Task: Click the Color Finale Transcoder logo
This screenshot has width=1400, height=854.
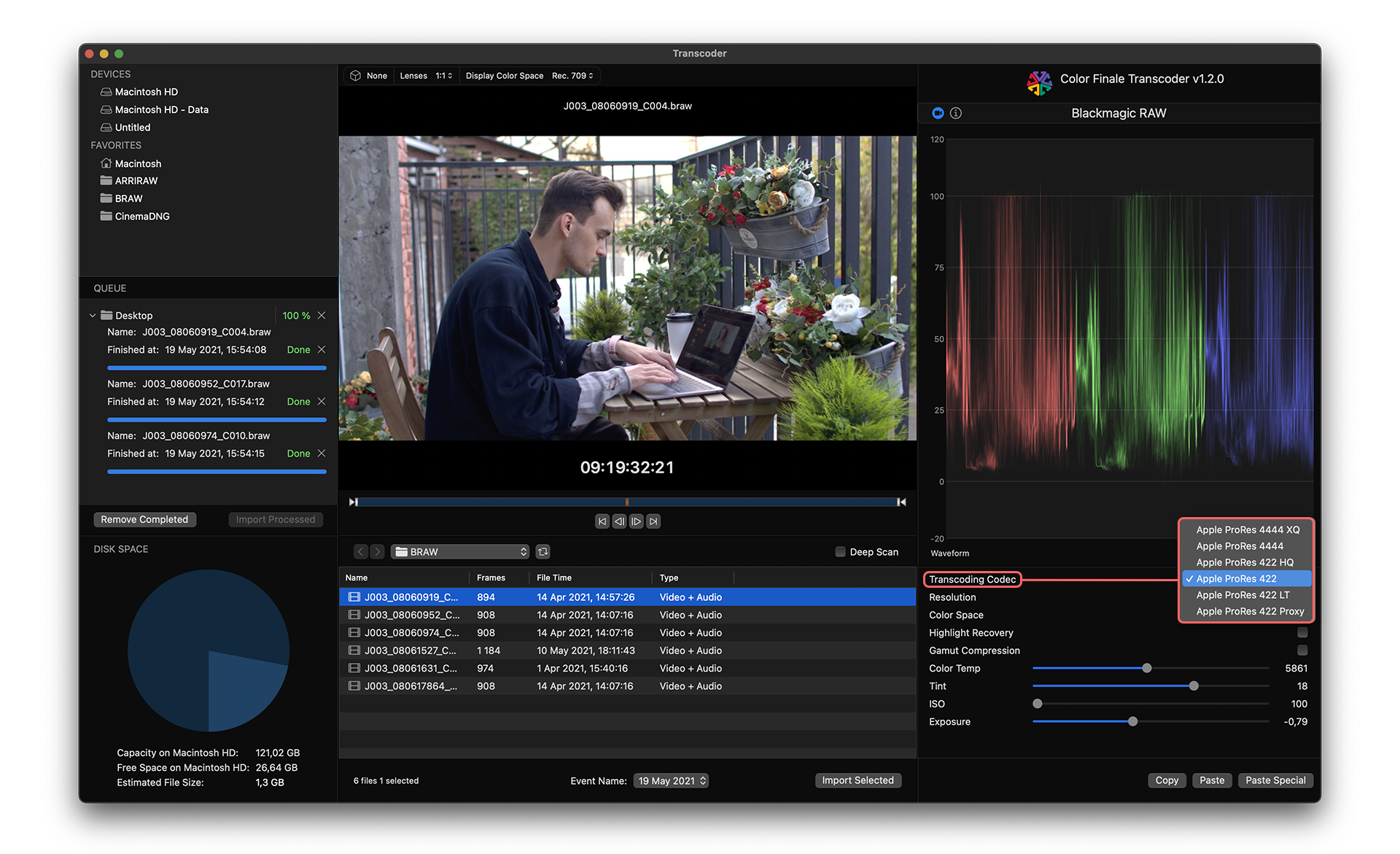Action: [x=1039, y=82]
